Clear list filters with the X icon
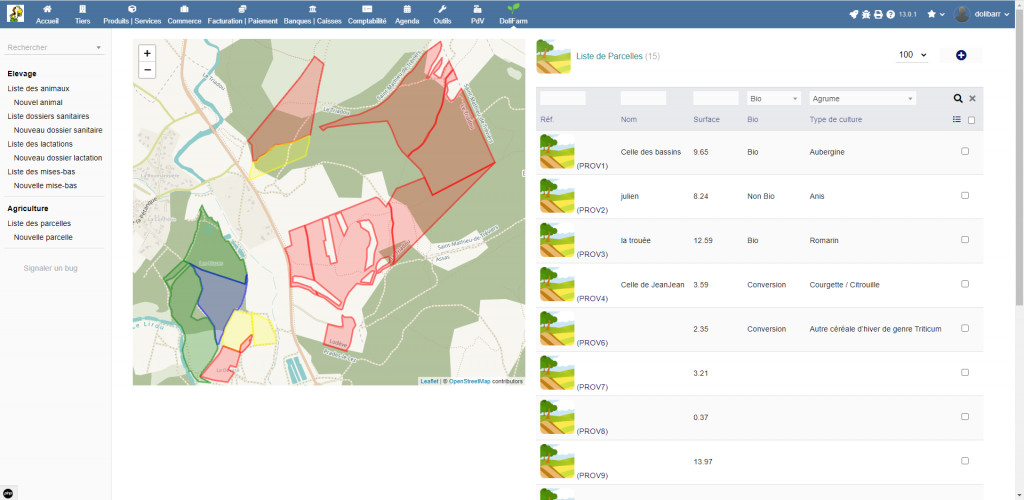 tap(972, 99)
